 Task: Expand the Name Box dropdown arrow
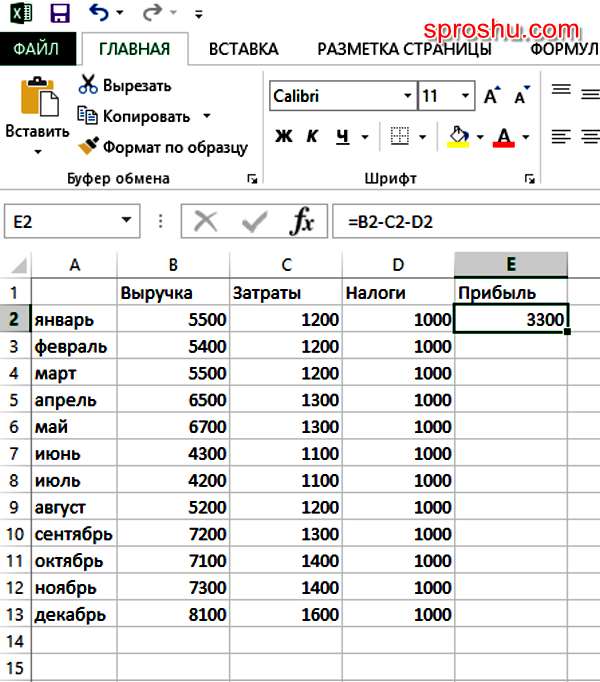pos(126,221)
